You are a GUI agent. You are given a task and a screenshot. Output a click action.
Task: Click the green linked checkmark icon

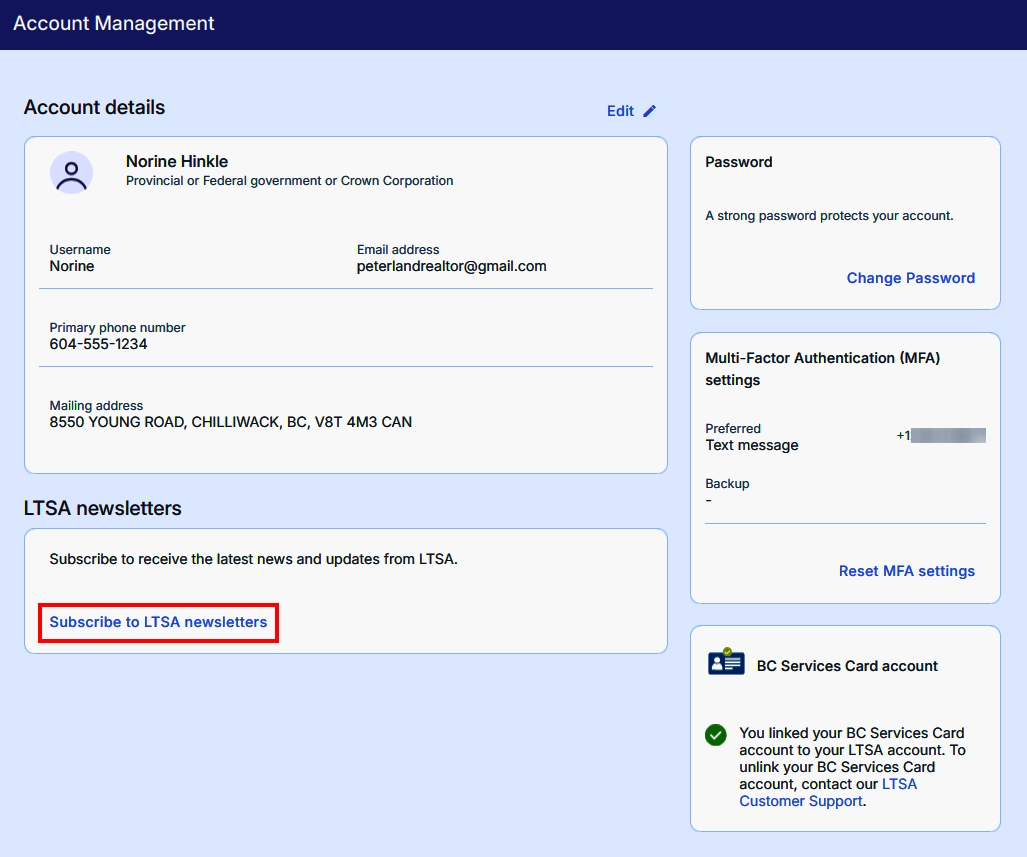click(x=716, y=735)
